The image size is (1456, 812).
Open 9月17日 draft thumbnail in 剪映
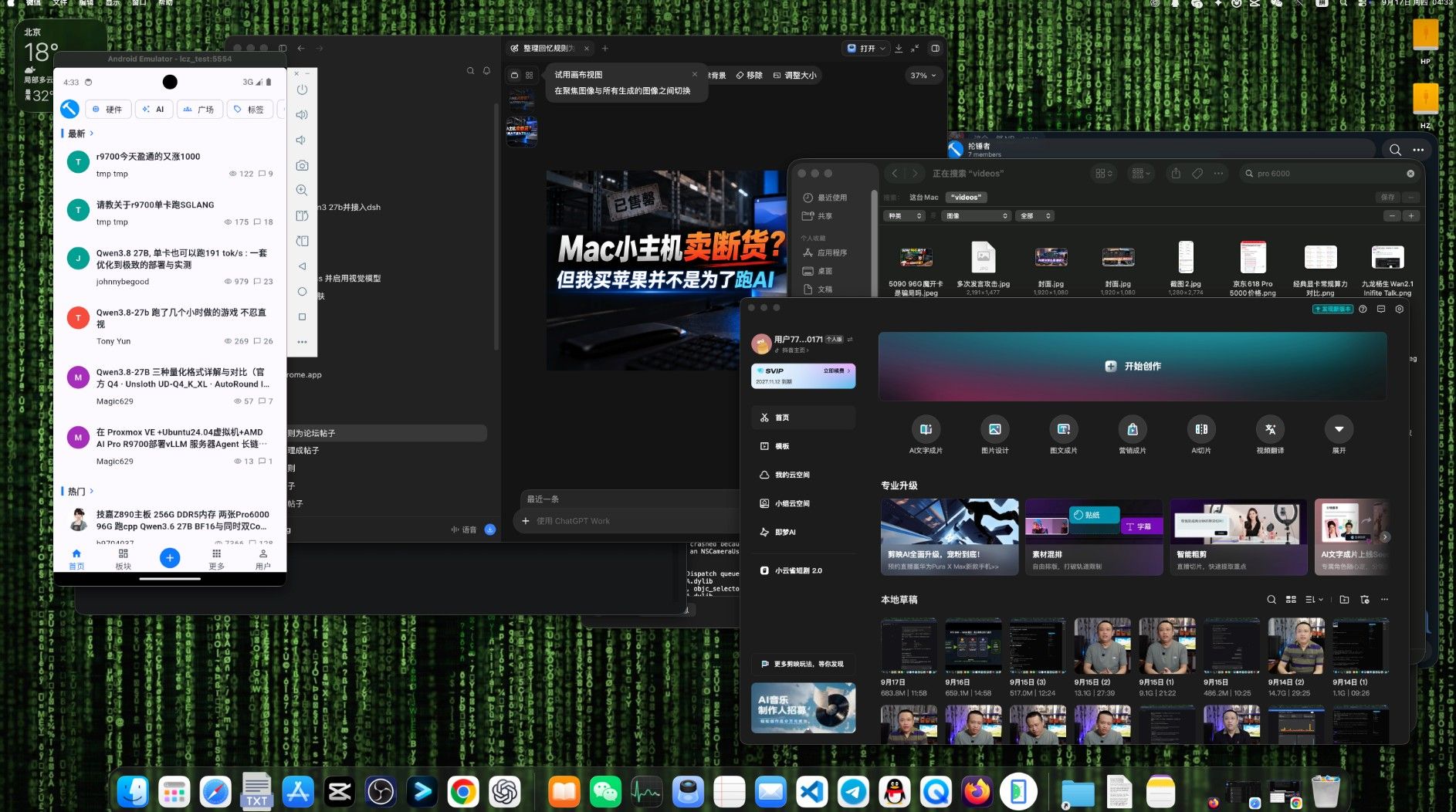point(909,646)
